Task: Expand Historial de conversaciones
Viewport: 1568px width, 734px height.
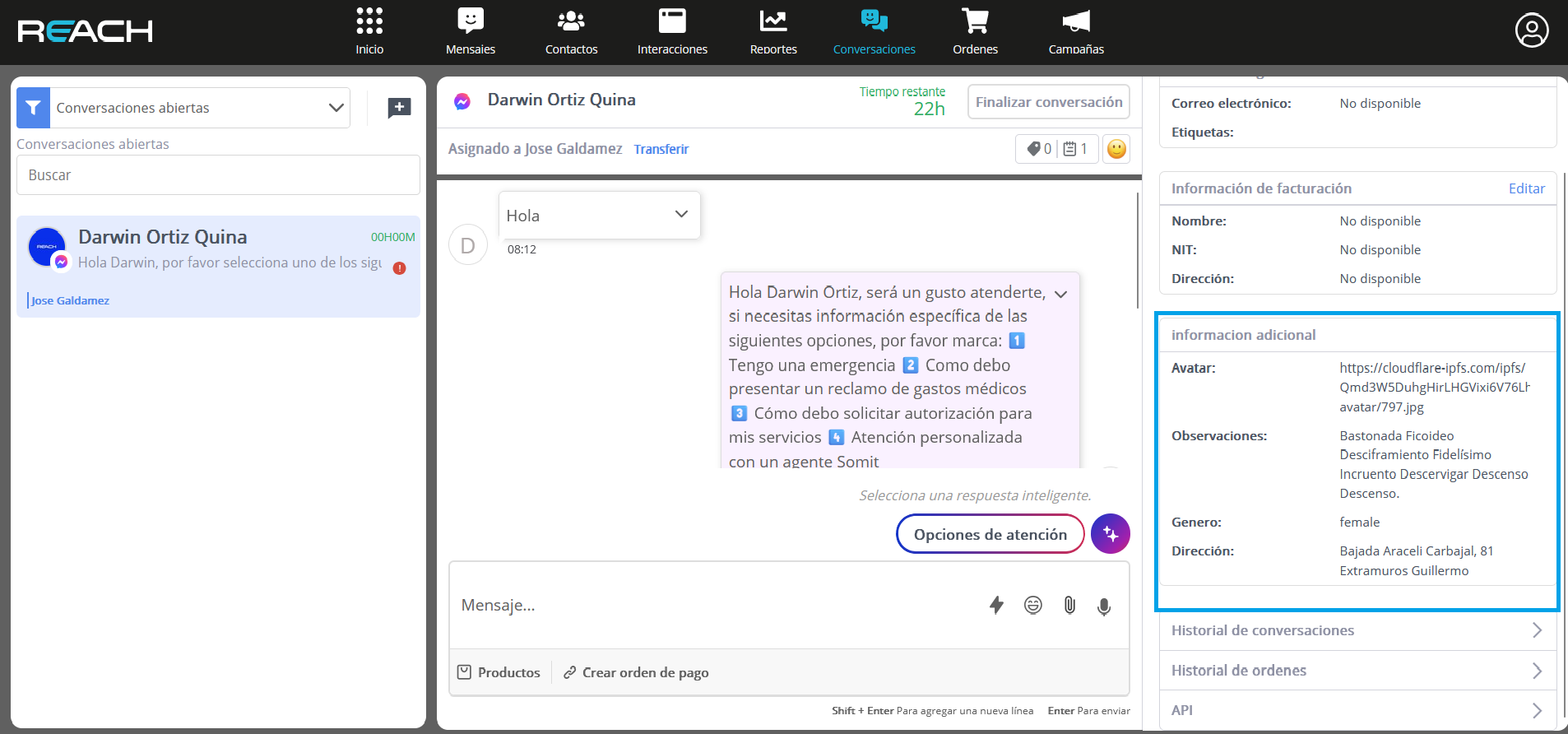Action: click(1357, 630)
